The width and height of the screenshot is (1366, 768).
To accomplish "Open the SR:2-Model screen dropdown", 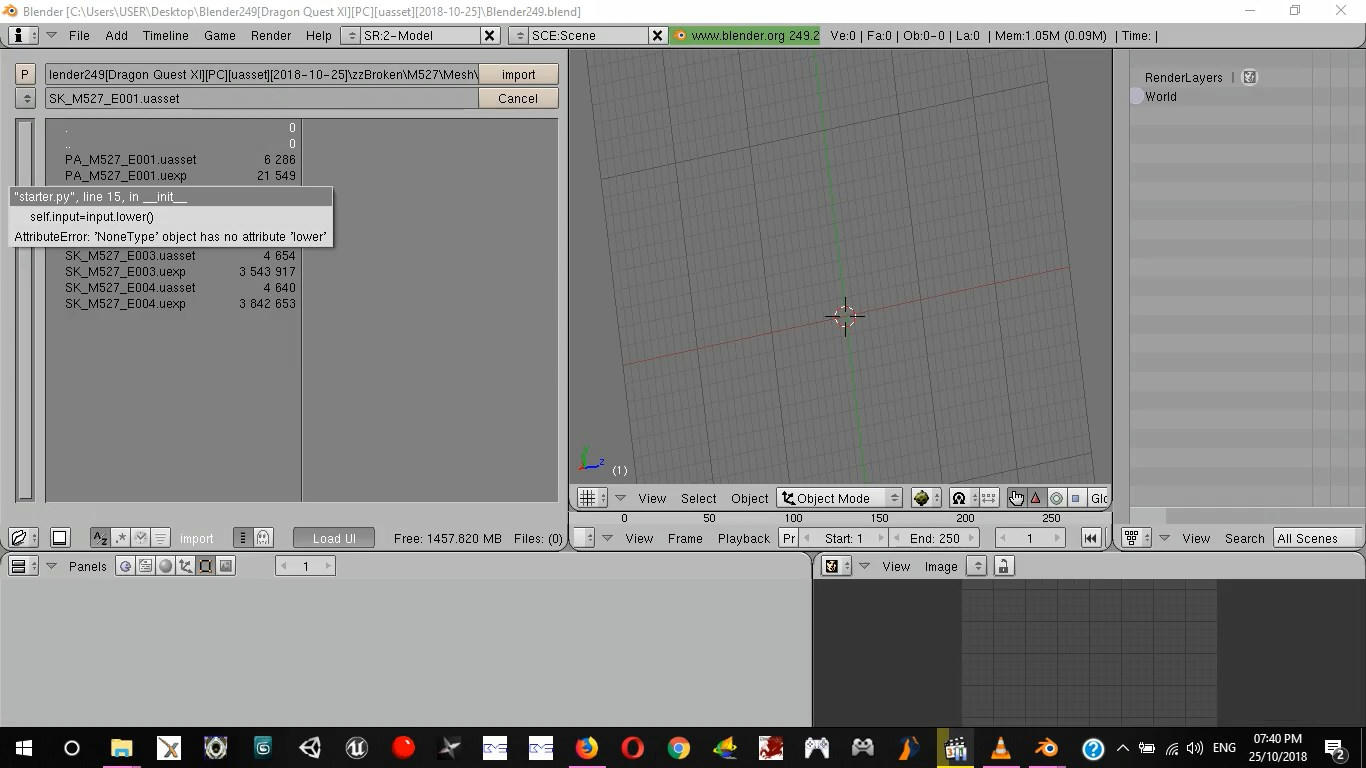I will point(351,35).
